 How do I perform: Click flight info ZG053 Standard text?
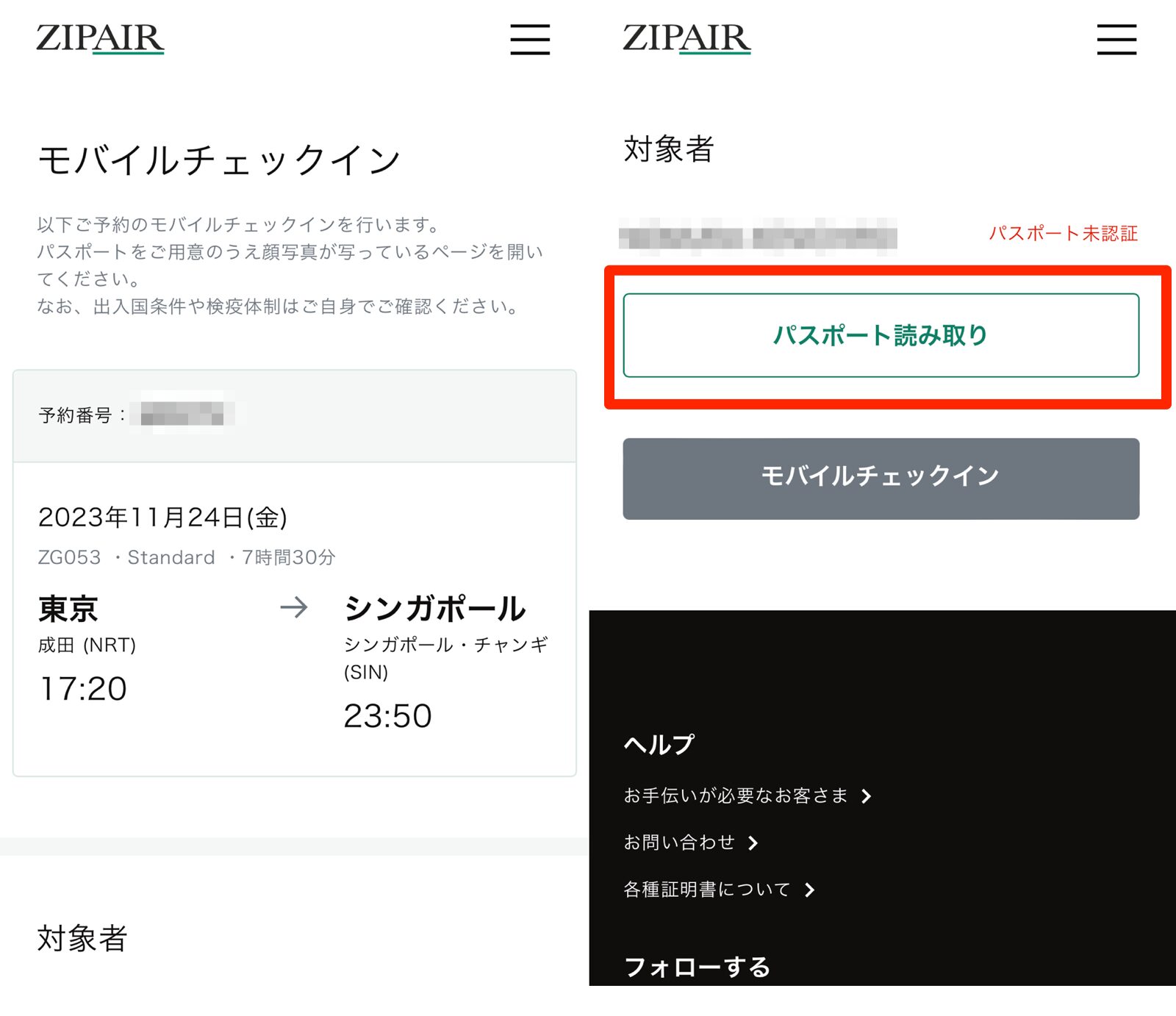coord(187,557)
